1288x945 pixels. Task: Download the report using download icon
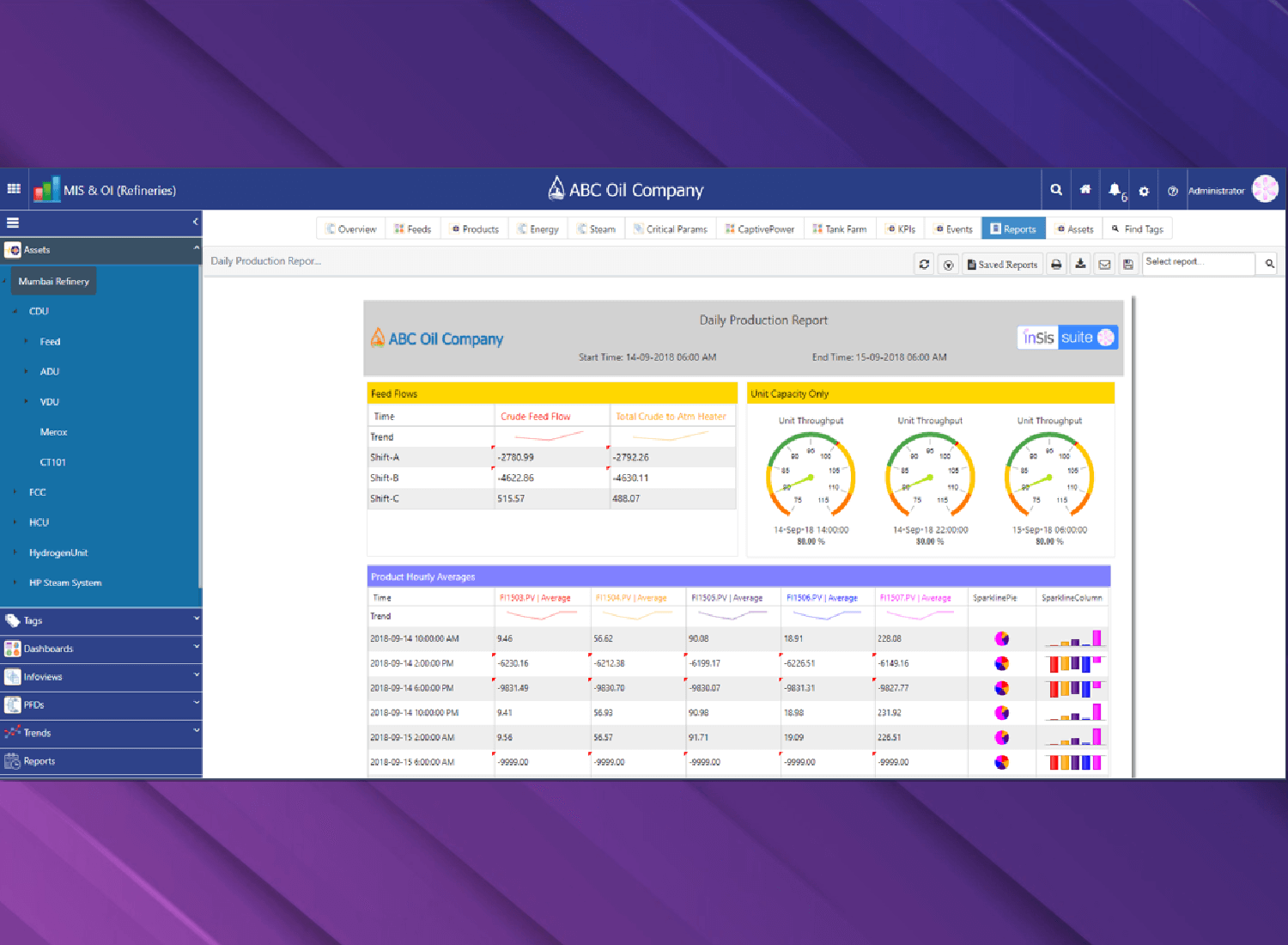pyautogui.click(x=1080, y=265)
